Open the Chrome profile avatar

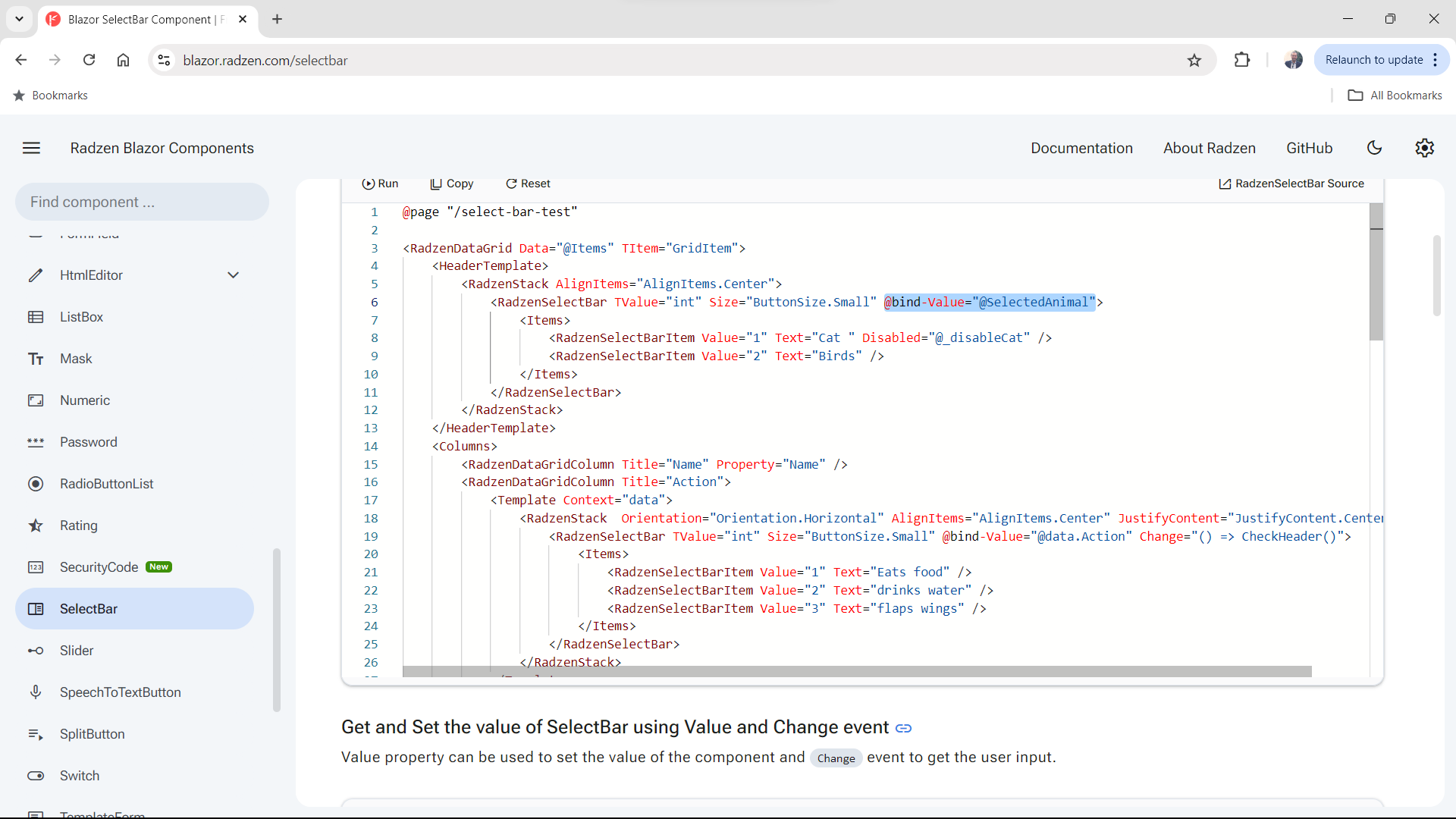tap(1294, 60)
